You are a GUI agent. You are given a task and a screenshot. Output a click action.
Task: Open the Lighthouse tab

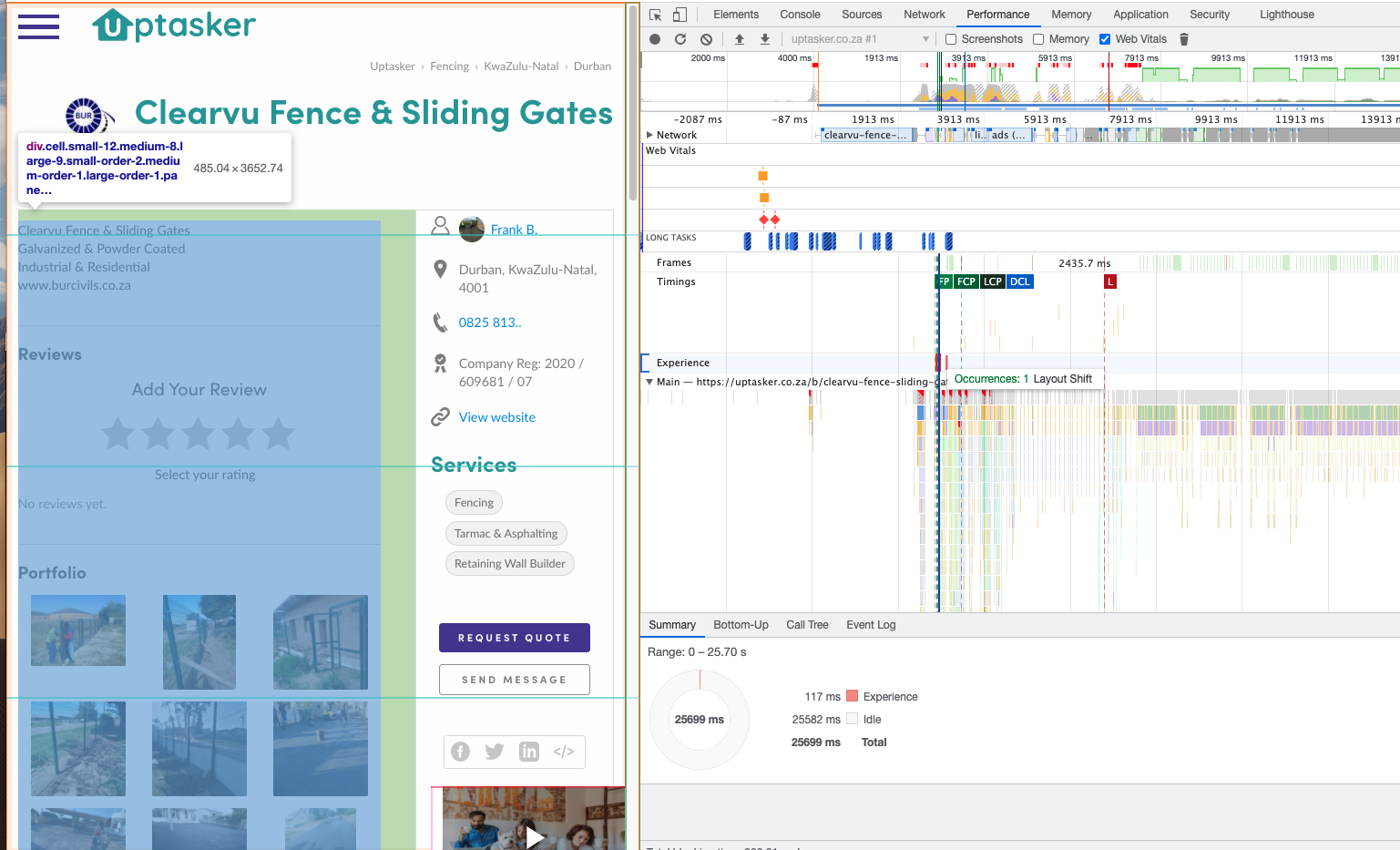[x=1287, y=15]
